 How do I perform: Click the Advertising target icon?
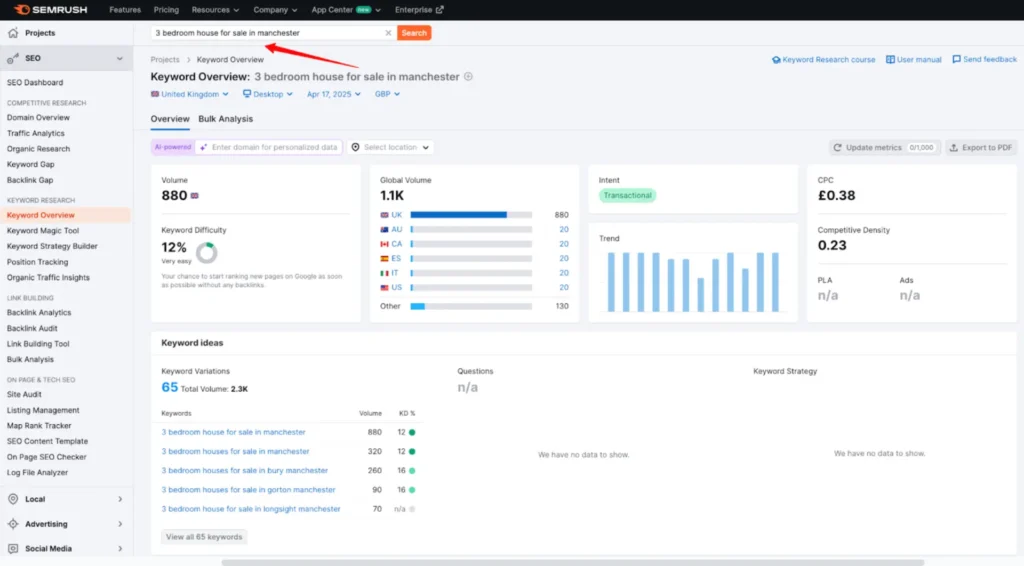point(13,524)
